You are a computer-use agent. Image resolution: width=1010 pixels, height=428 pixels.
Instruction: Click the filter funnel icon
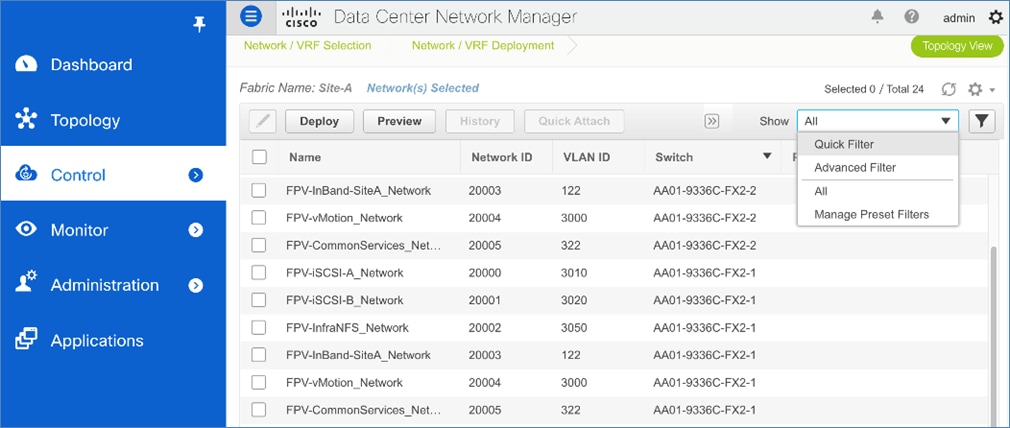pyautogui.click(x=982, y=121)
